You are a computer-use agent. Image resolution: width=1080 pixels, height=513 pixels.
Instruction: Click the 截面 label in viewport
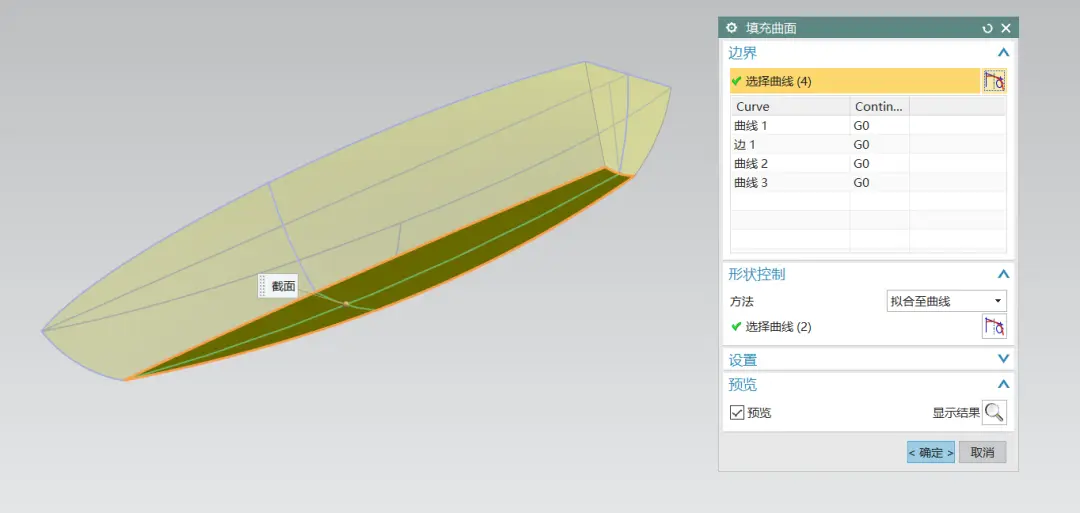tap(283, 286)
